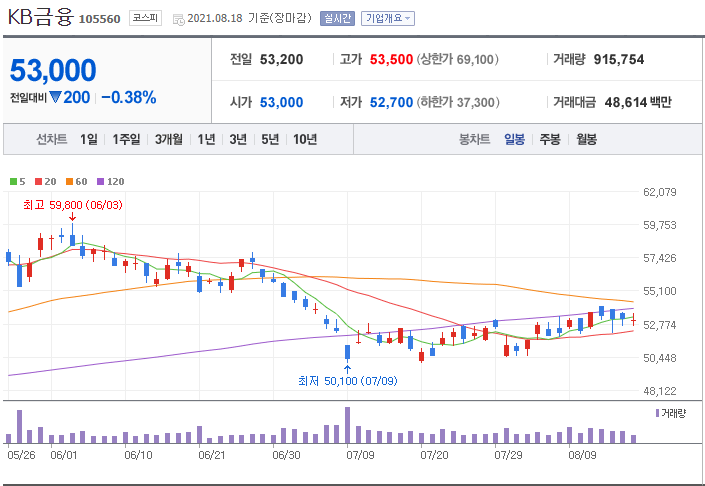Screen dimensions: 705x486
Task: Click the calendar icon beside 2021.08.18
Action: click(x=178, y=19)
